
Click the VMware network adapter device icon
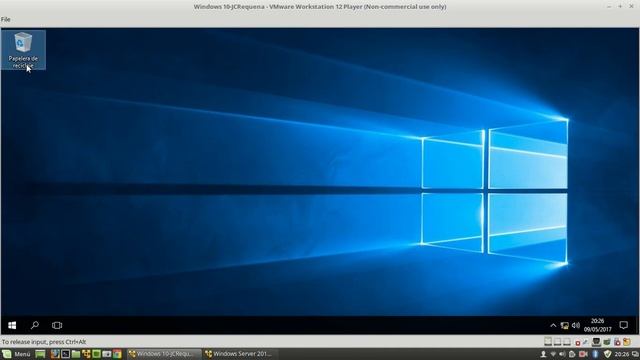596,342
